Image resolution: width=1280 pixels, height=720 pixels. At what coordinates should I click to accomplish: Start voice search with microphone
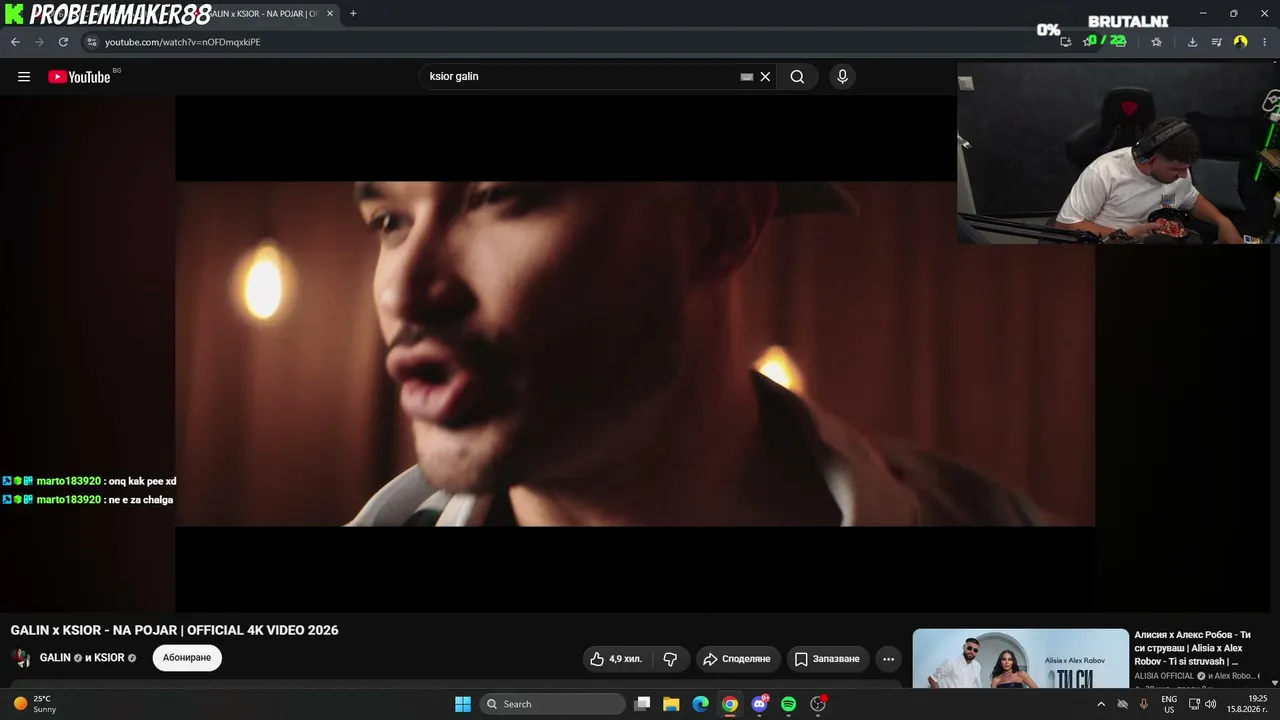(x=842, y=77)
